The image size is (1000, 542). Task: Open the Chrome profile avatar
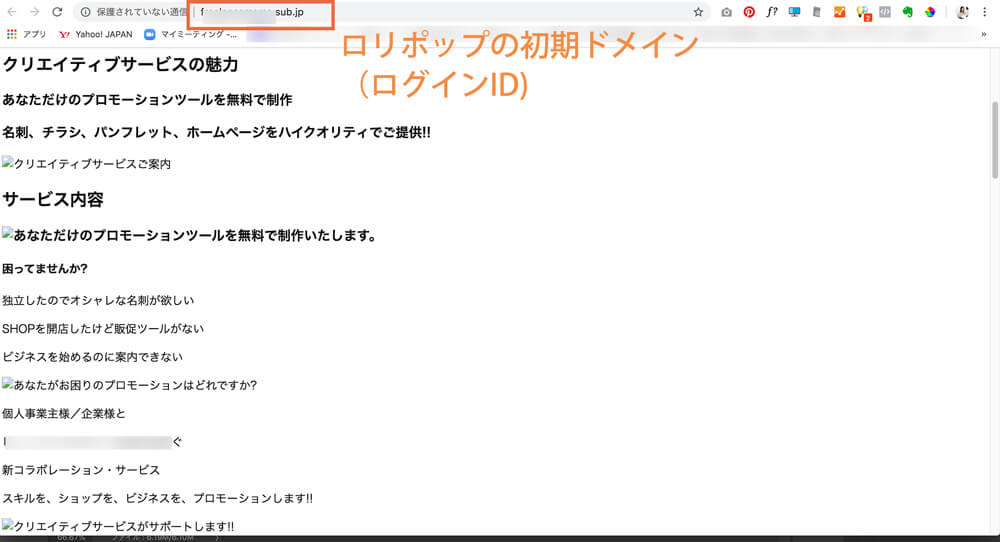click(x=962, y=12)
